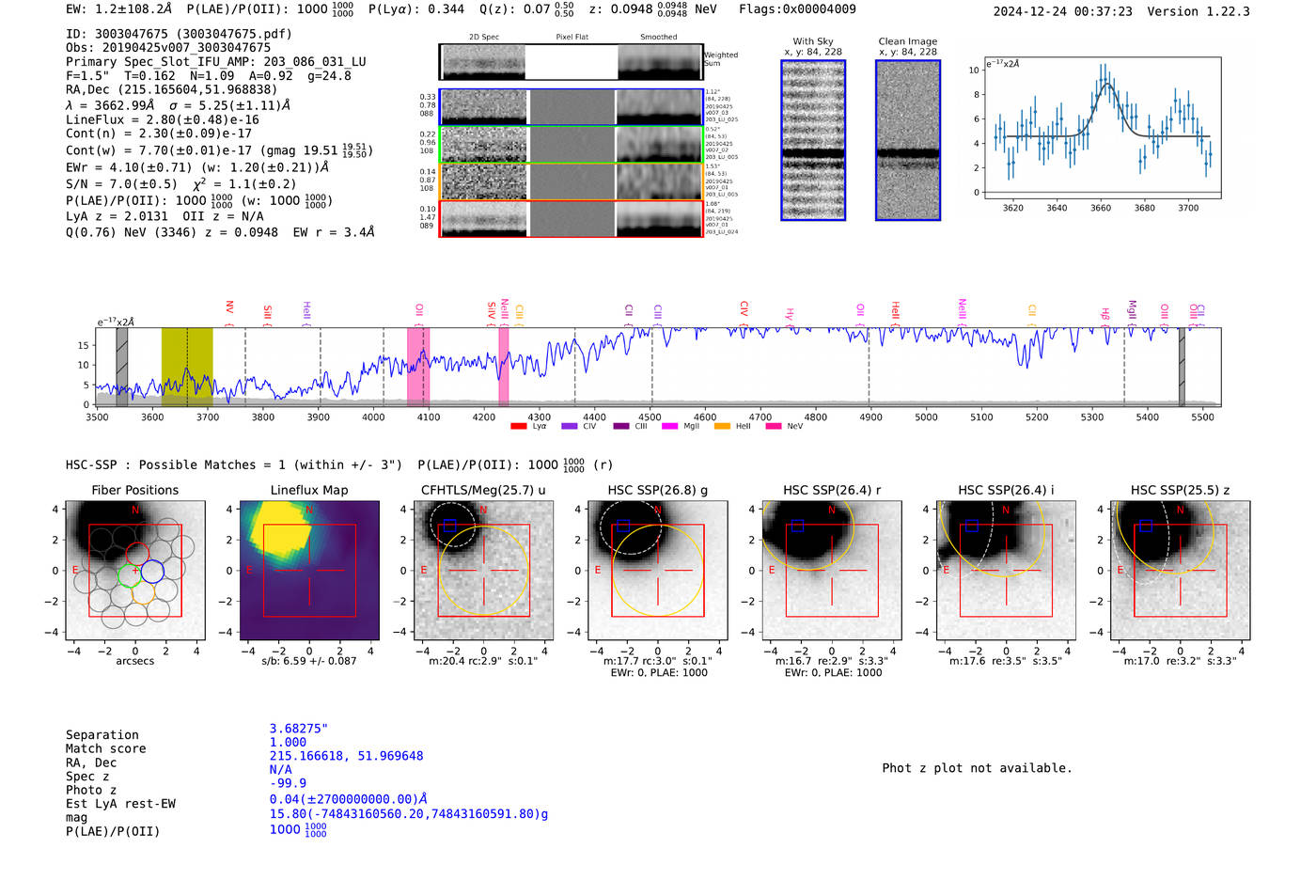Select the HeII orange legend swatch
Viewport: 1316px width, 896px height.
coord(722,427)
